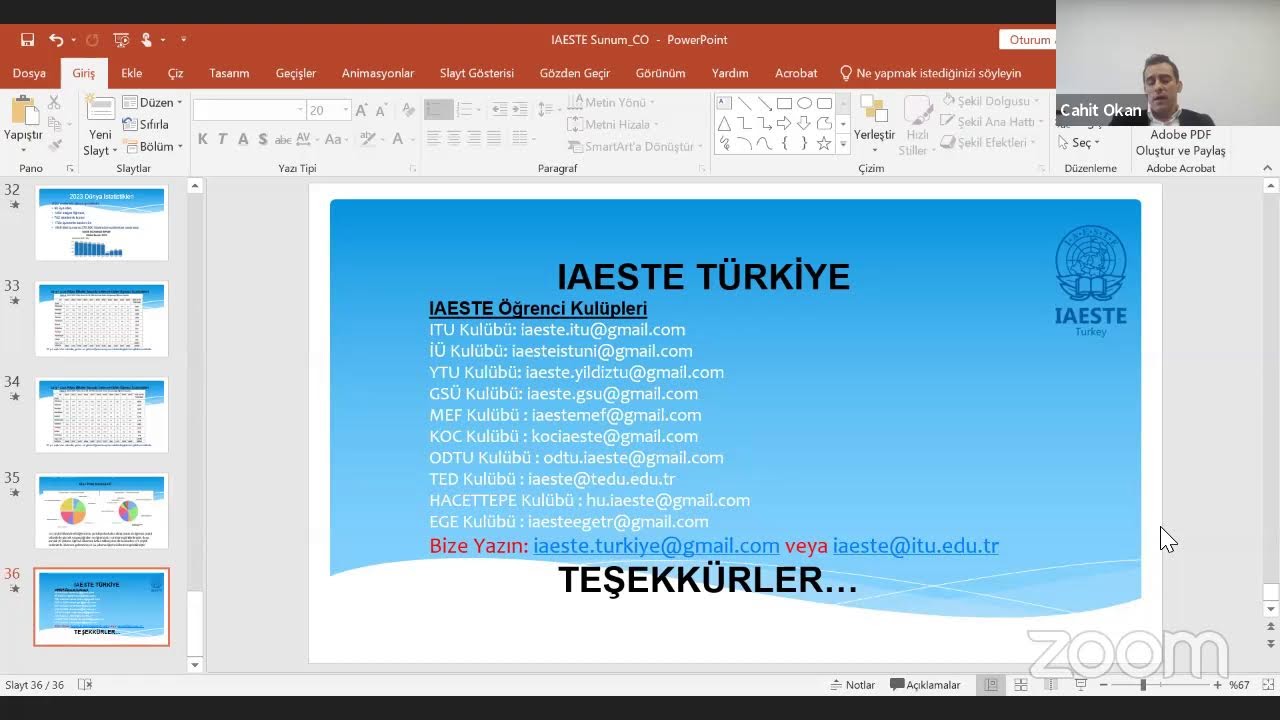Screen dimensions: 1280x720
Task: Click the Redo icon in quick access toolbar
Action: coord(92,40)
